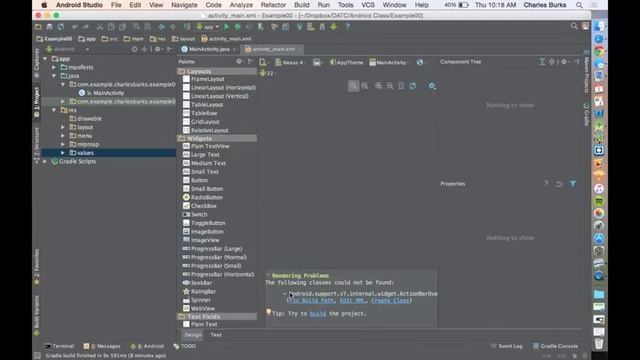Click the Cut scissors icon
The image size is (640, 360).
coord(100,27)
